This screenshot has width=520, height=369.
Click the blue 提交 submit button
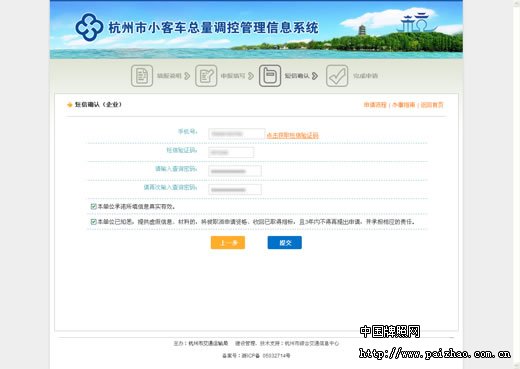[285, 243]
